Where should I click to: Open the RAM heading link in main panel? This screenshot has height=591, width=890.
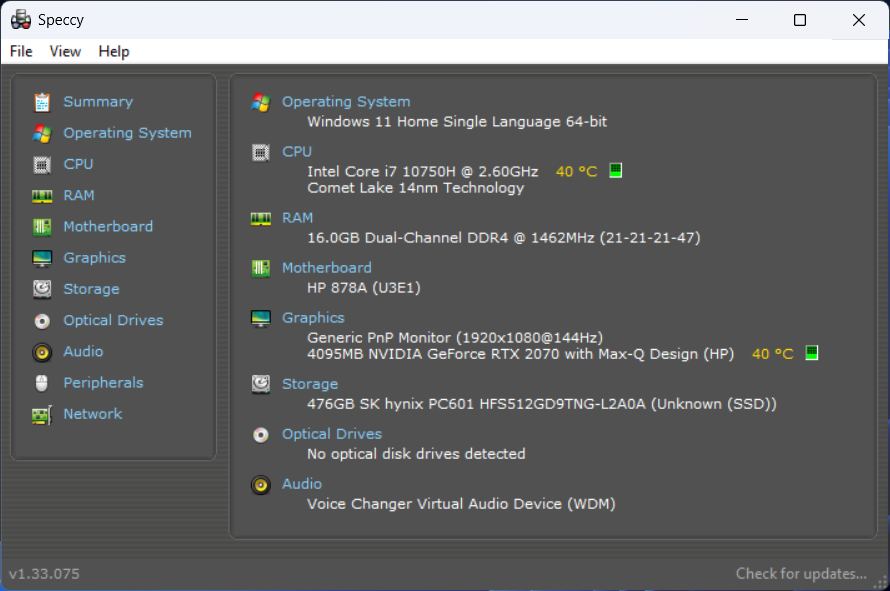tap(297, 217)
